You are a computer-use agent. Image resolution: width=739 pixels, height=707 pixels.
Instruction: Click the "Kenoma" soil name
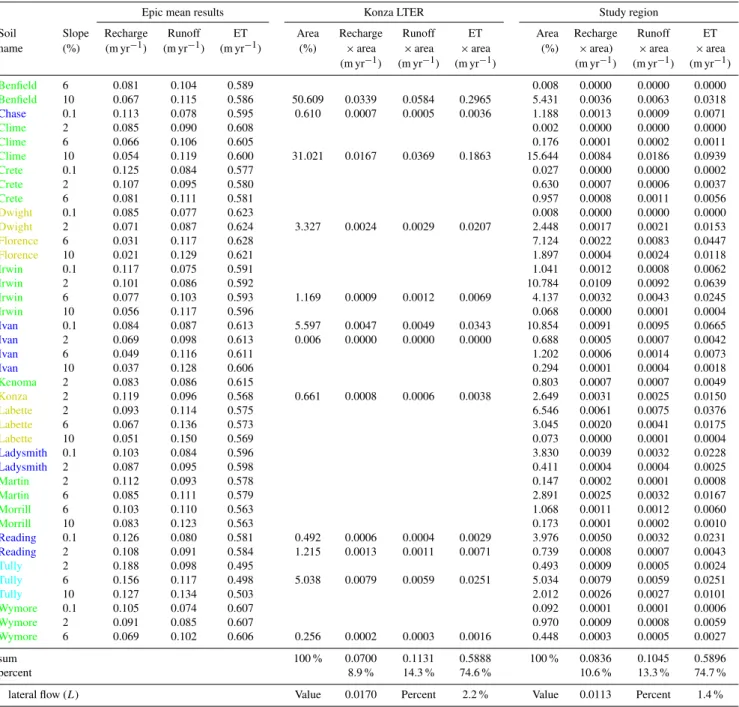click(x=18, y=382)
